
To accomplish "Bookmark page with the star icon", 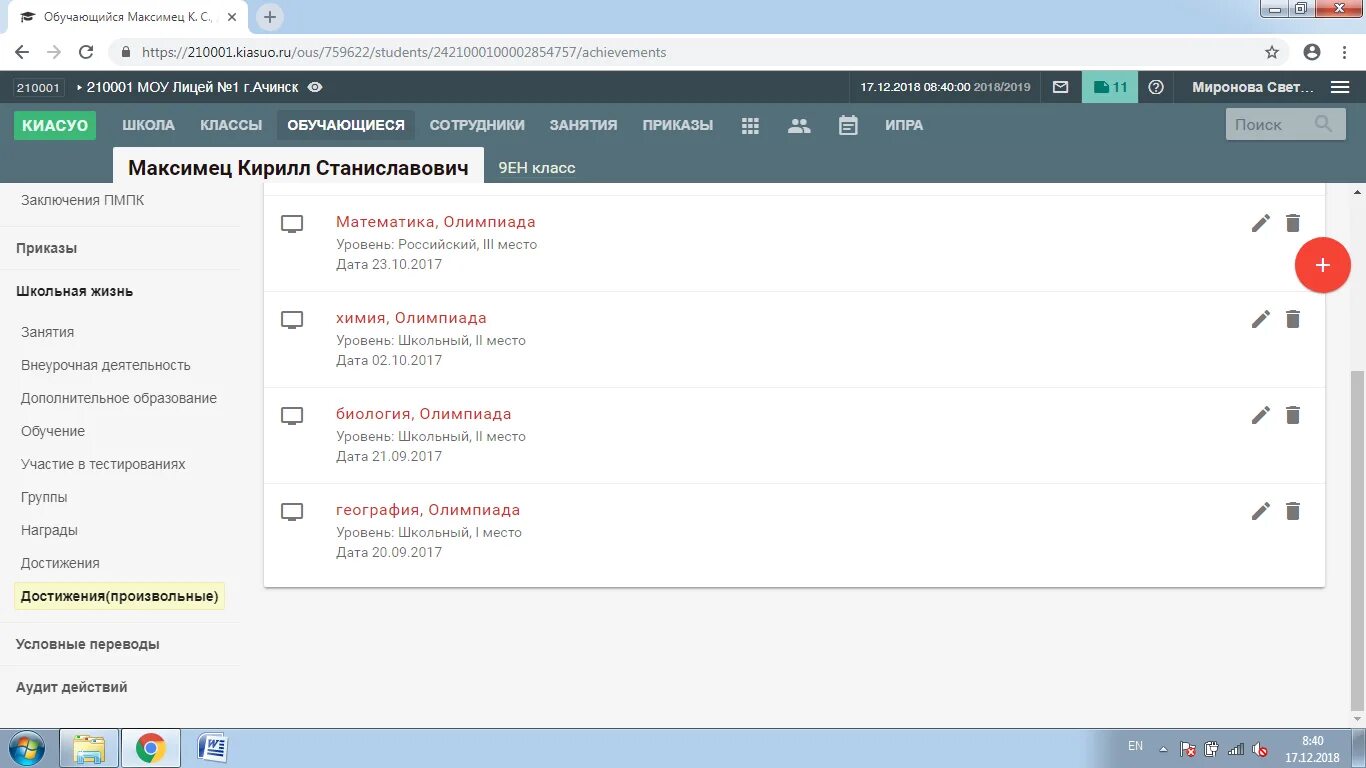I will (1272, 52).
